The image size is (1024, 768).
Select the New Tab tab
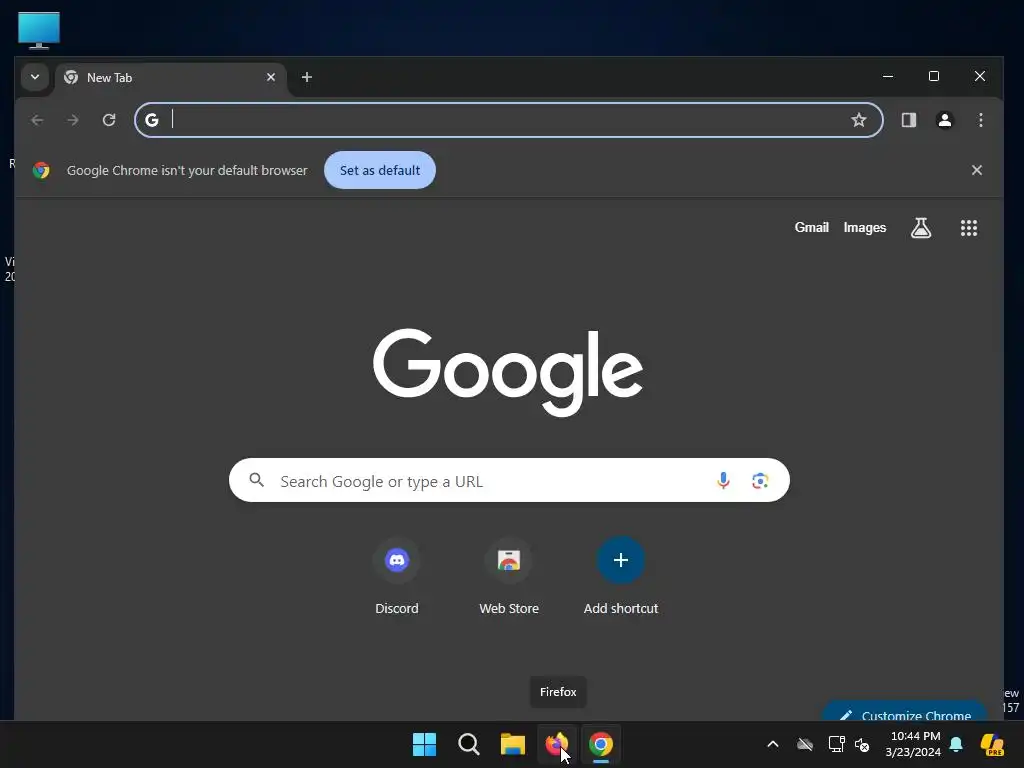pos(170,78)
